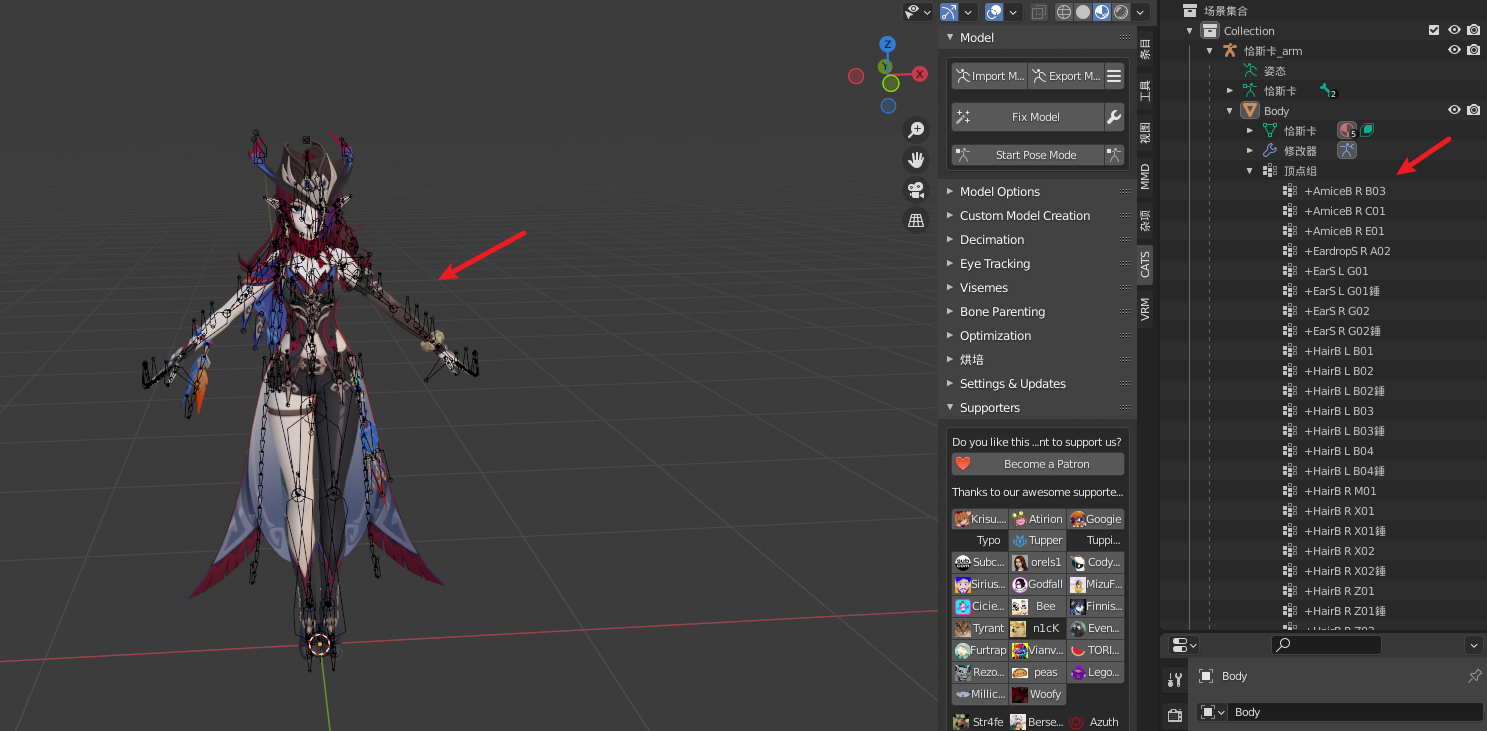Click the blue Z axis gizmo ball
The image size is (1487, 731).
pos(887,45)
